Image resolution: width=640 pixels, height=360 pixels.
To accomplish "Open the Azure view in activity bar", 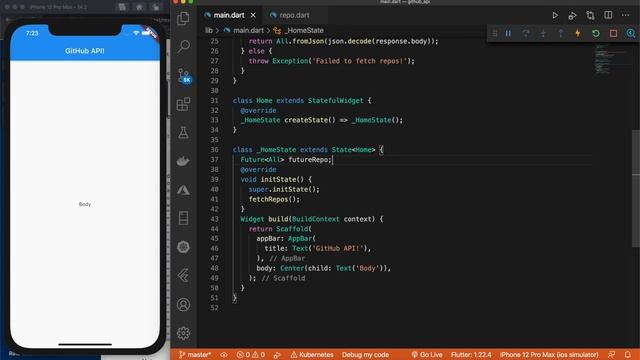I will pos(183,190).
